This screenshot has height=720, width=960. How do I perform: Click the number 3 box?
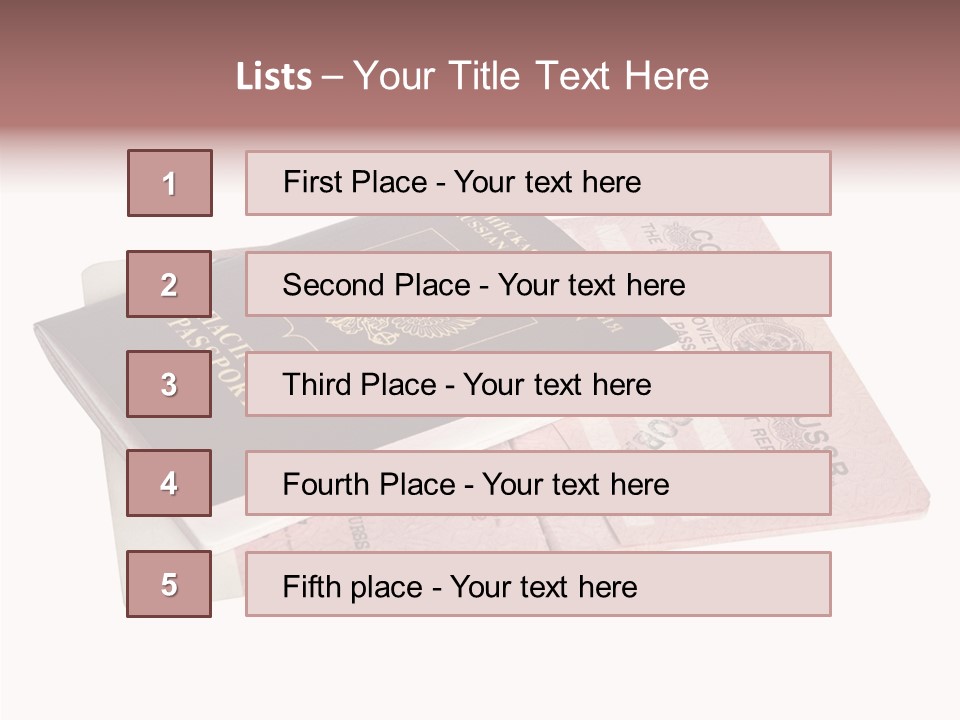click(x=169, y=384)
